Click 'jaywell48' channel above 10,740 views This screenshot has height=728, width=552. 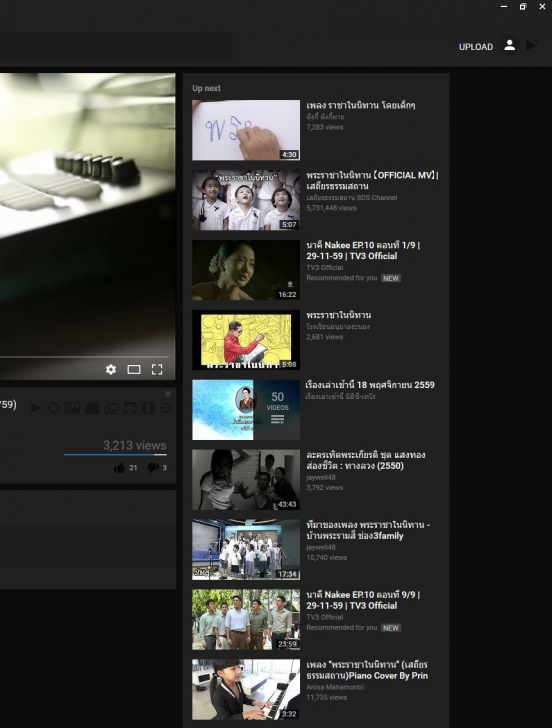tap(321, 547)
